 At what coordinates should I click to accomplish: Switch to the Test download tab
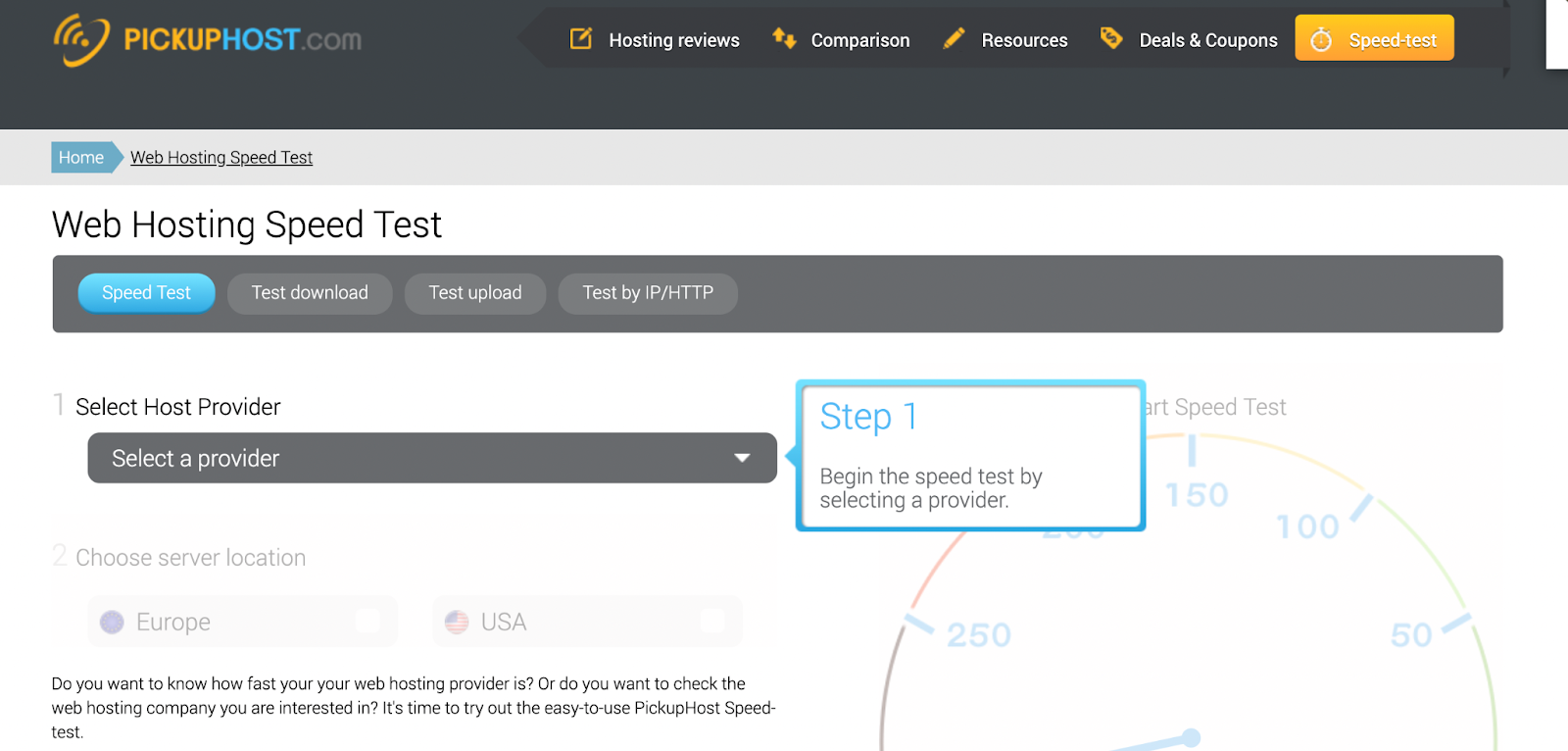[x=310, y=293]
